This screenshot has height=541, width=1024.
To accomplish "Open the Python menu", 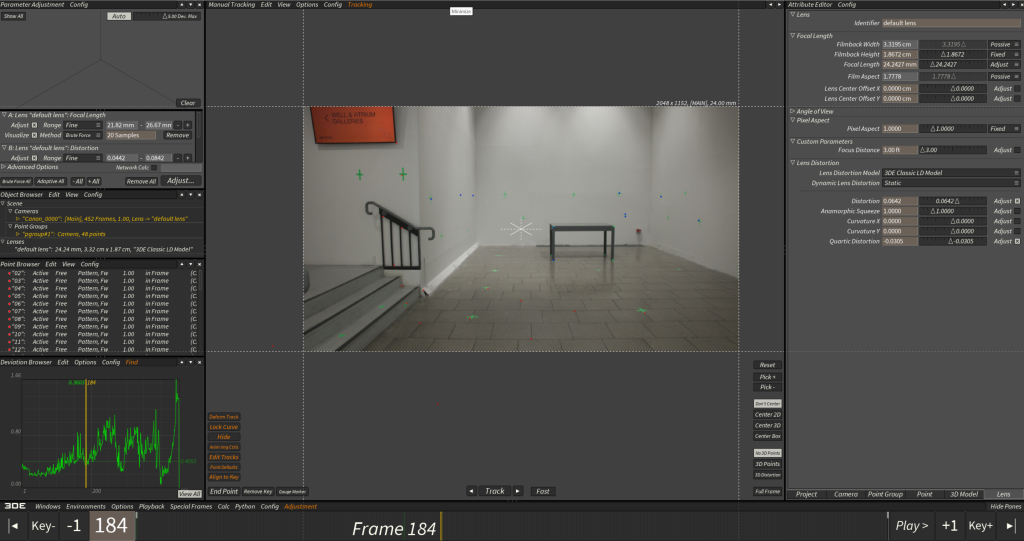I will [x=245, y=506].
